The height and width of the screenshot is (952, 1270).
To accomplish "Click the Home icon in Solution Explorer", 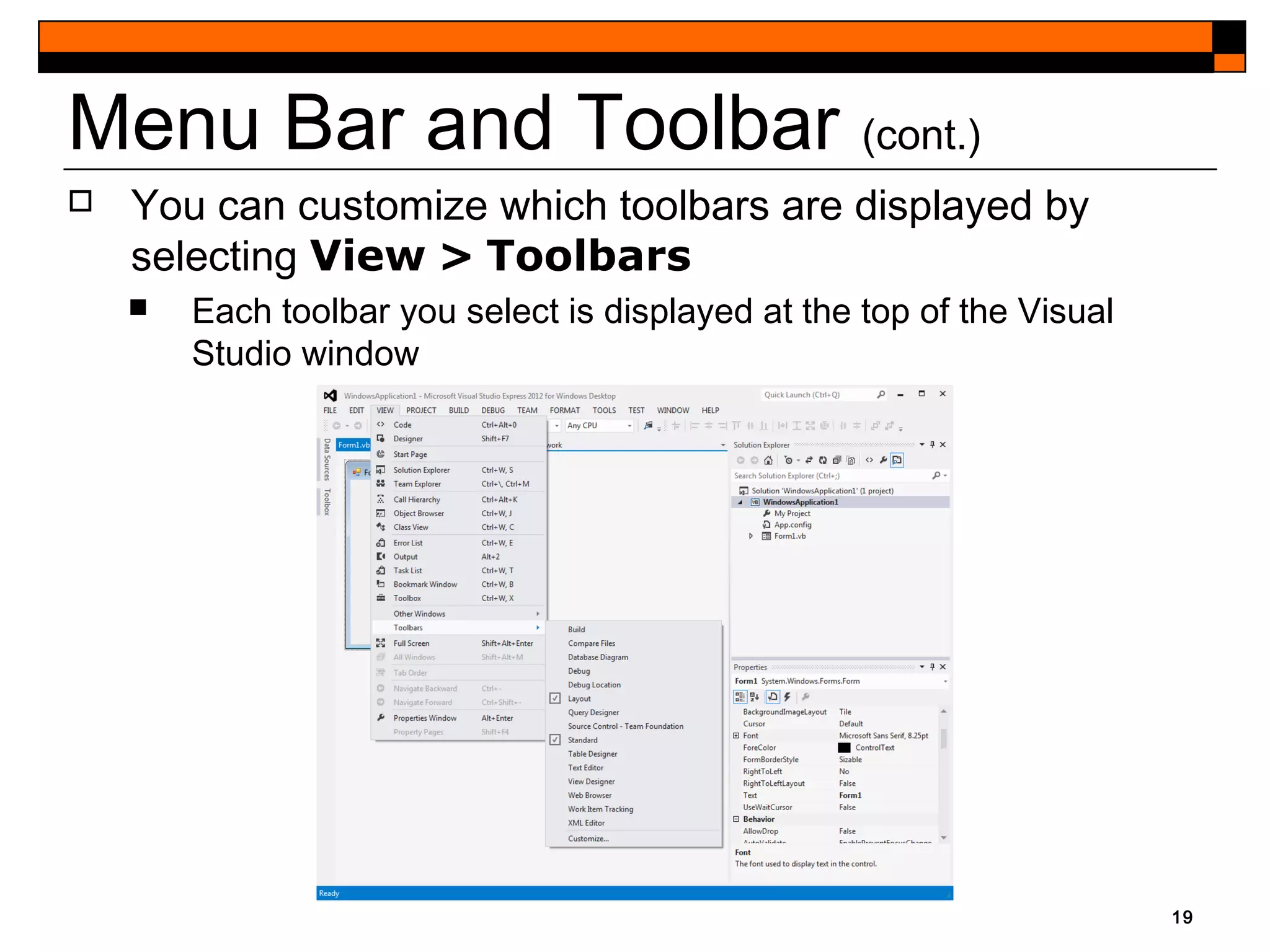I will click(768, 460).
